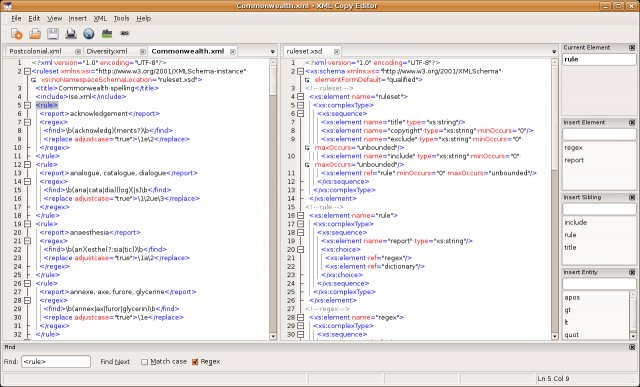
Task: Collapse the rule fold on line 26 of Commonwealth.xml
Action: [x=27, y=283]
